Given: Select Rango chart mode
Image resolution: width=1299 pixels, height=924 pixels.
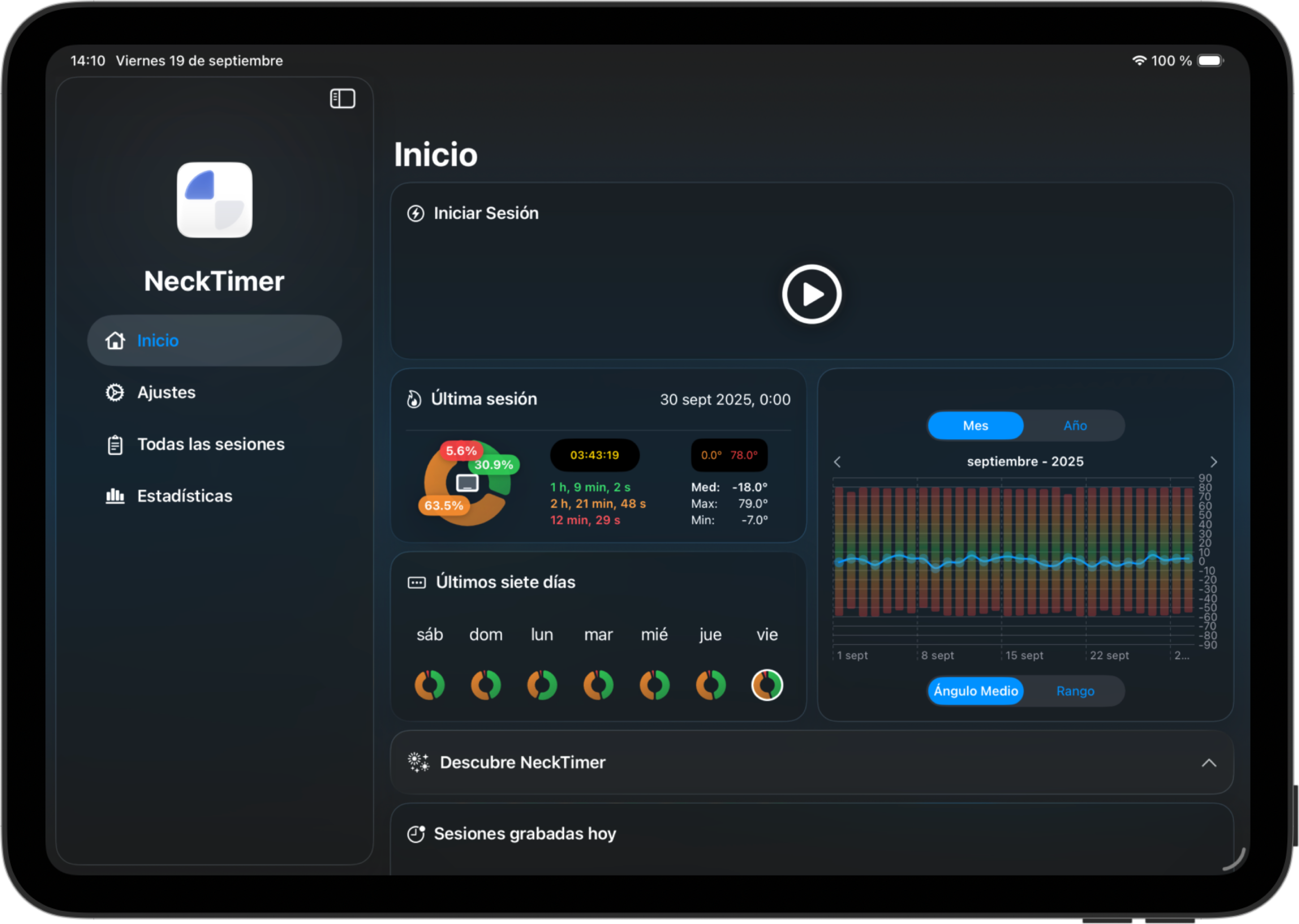Looking at the screenshot, I should coord(1075,690).
